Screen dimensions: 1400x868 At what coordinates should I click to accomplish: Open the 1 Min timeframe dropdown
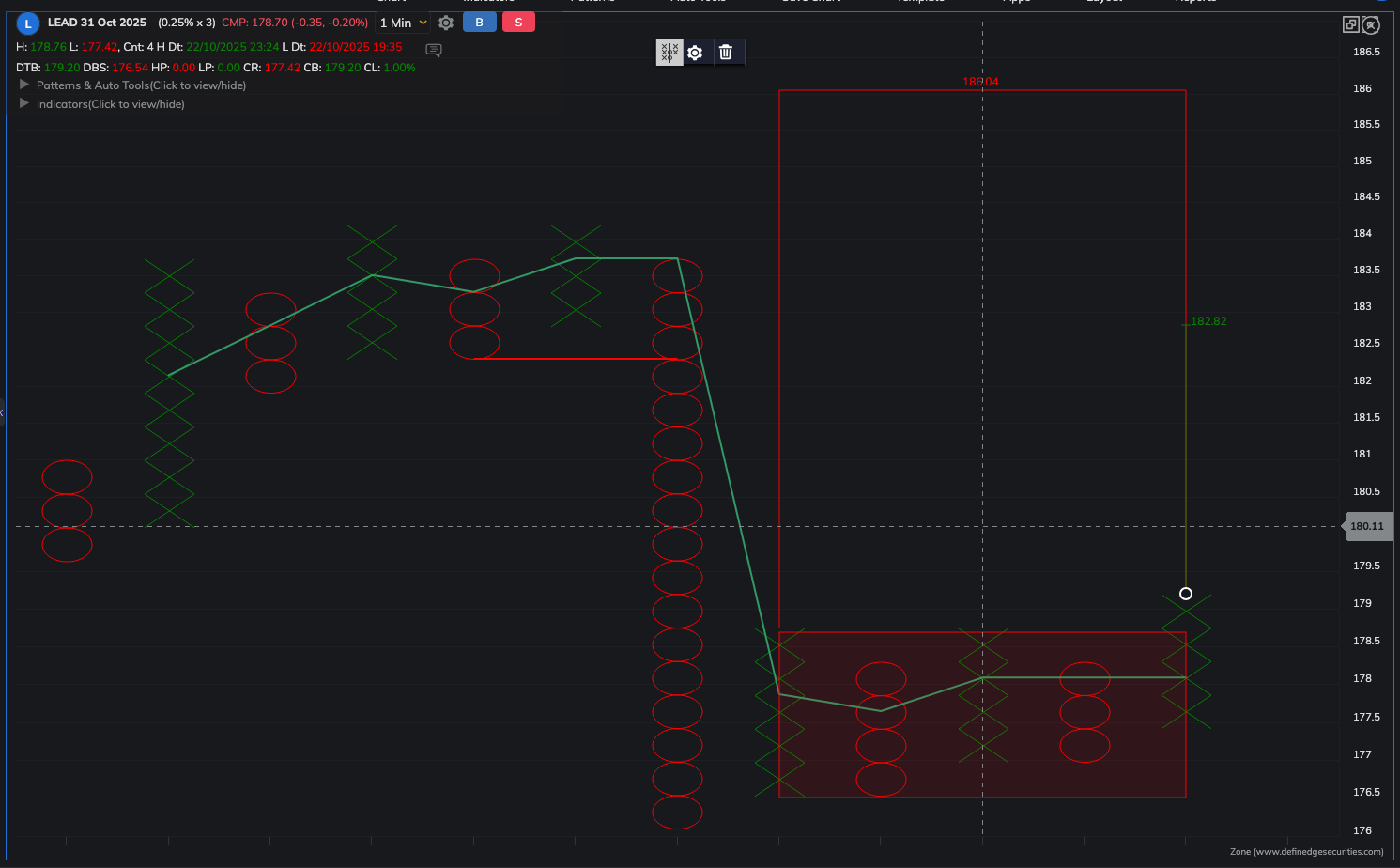click(403, 23)
